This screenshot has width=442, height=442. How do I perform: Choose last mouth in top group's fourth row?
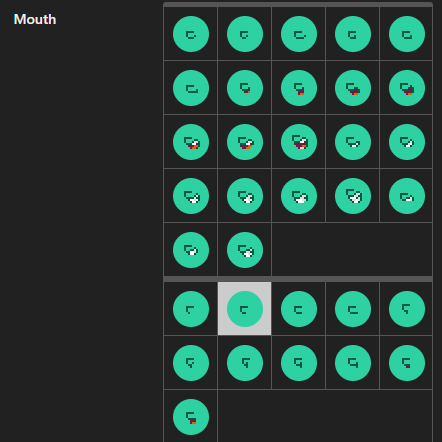coord(406,196)
